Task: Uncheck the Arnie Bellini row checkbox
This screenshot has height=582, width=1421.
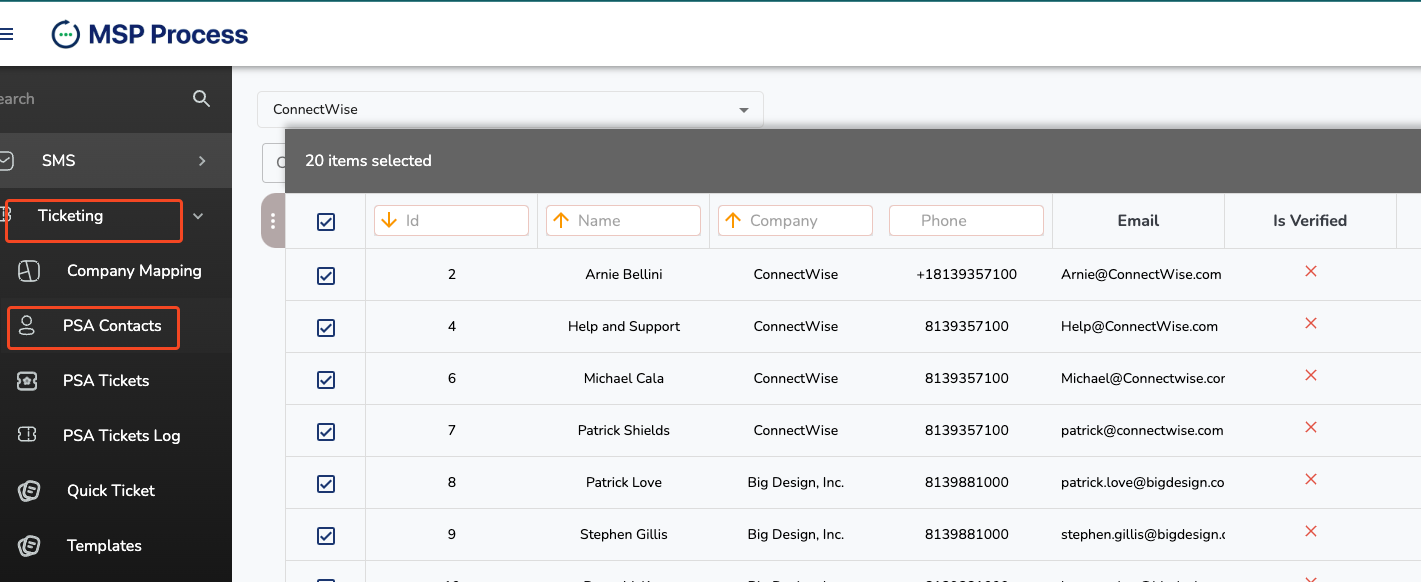Action: coord(326,276)
